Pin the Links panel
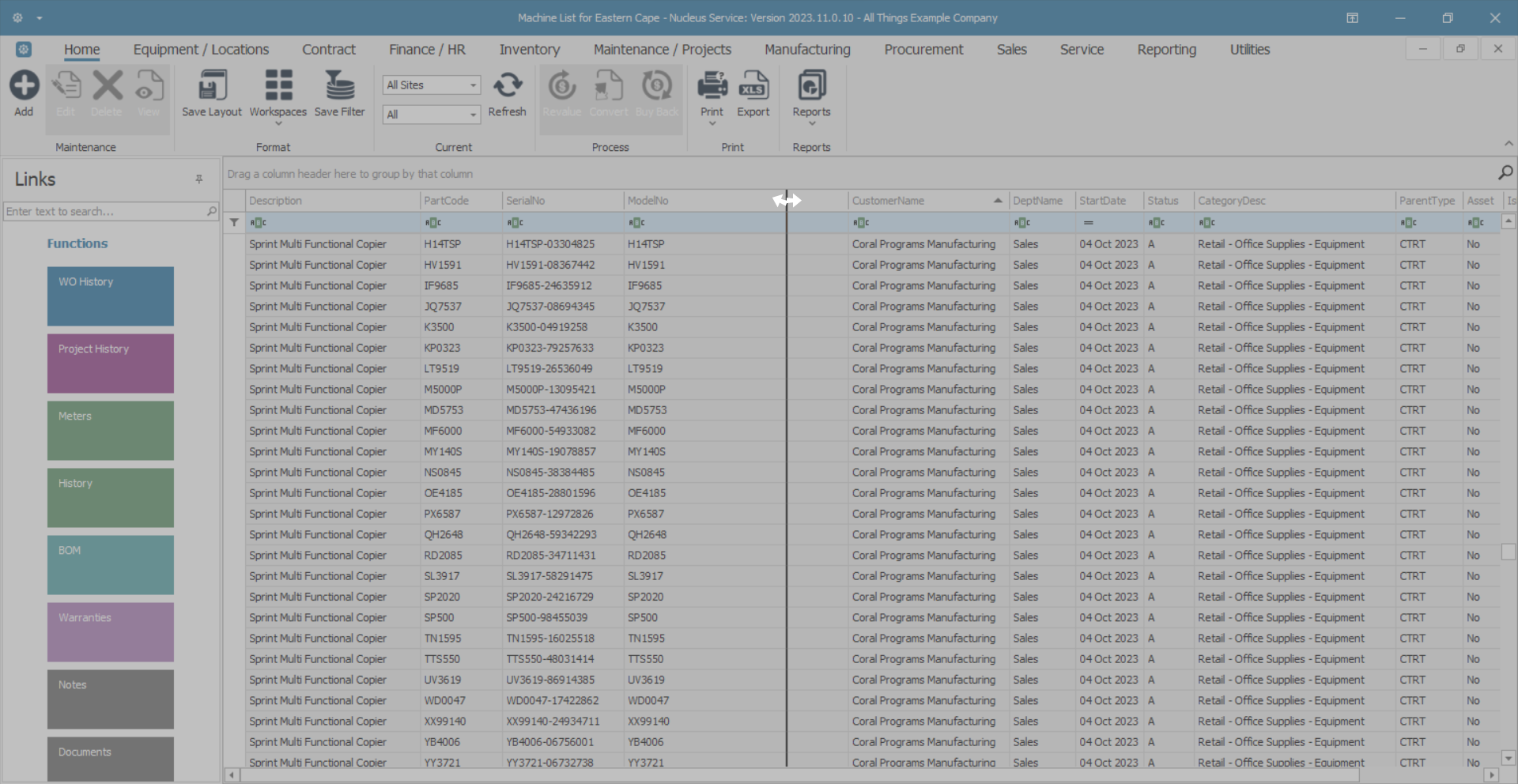1518x784 pixels. (x=199, y=179)
